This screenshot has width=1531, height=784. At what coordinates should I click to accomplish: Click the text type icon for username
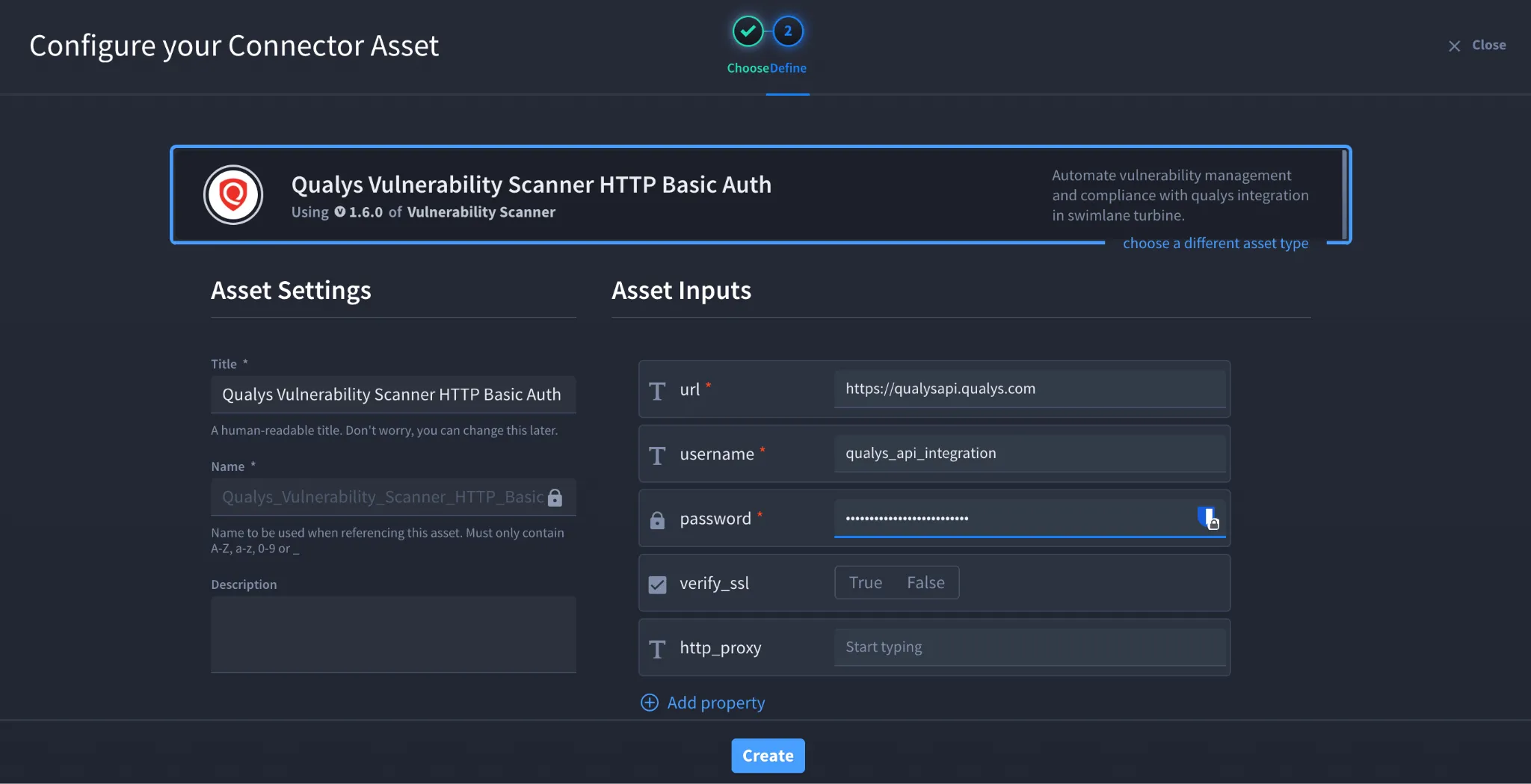(x=657, y=455)
